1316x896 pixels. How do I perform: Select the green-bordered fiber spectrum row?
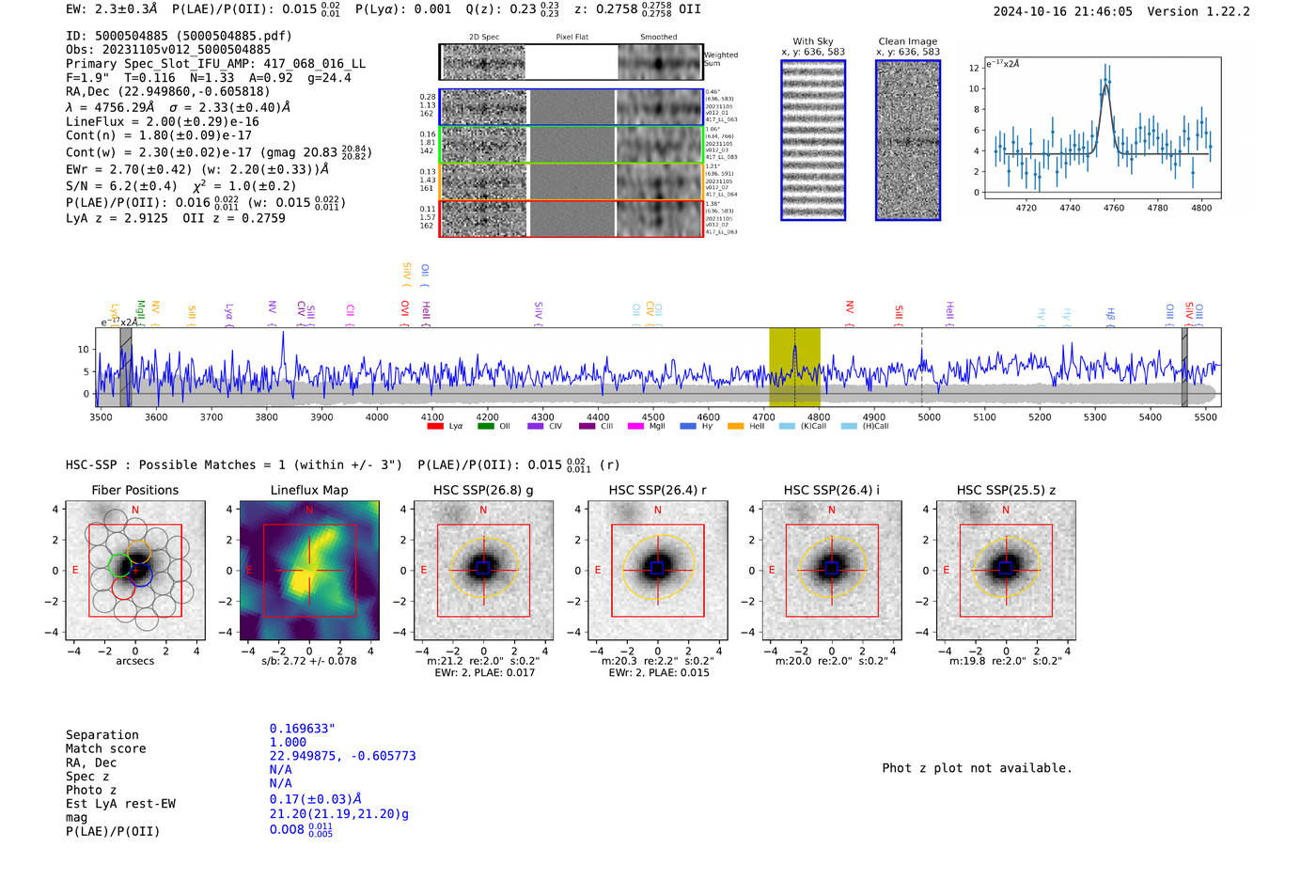tap(571, 145)
